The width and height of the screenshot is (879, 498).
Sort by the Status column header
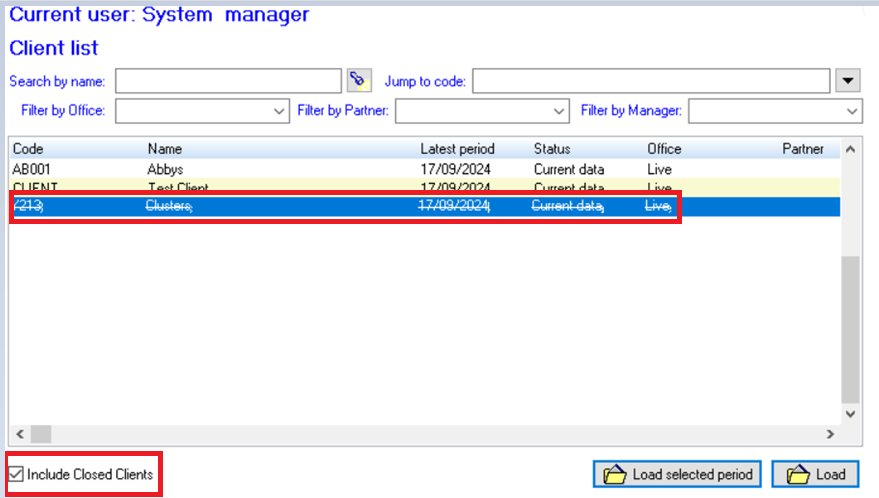[x=552, y=149]
